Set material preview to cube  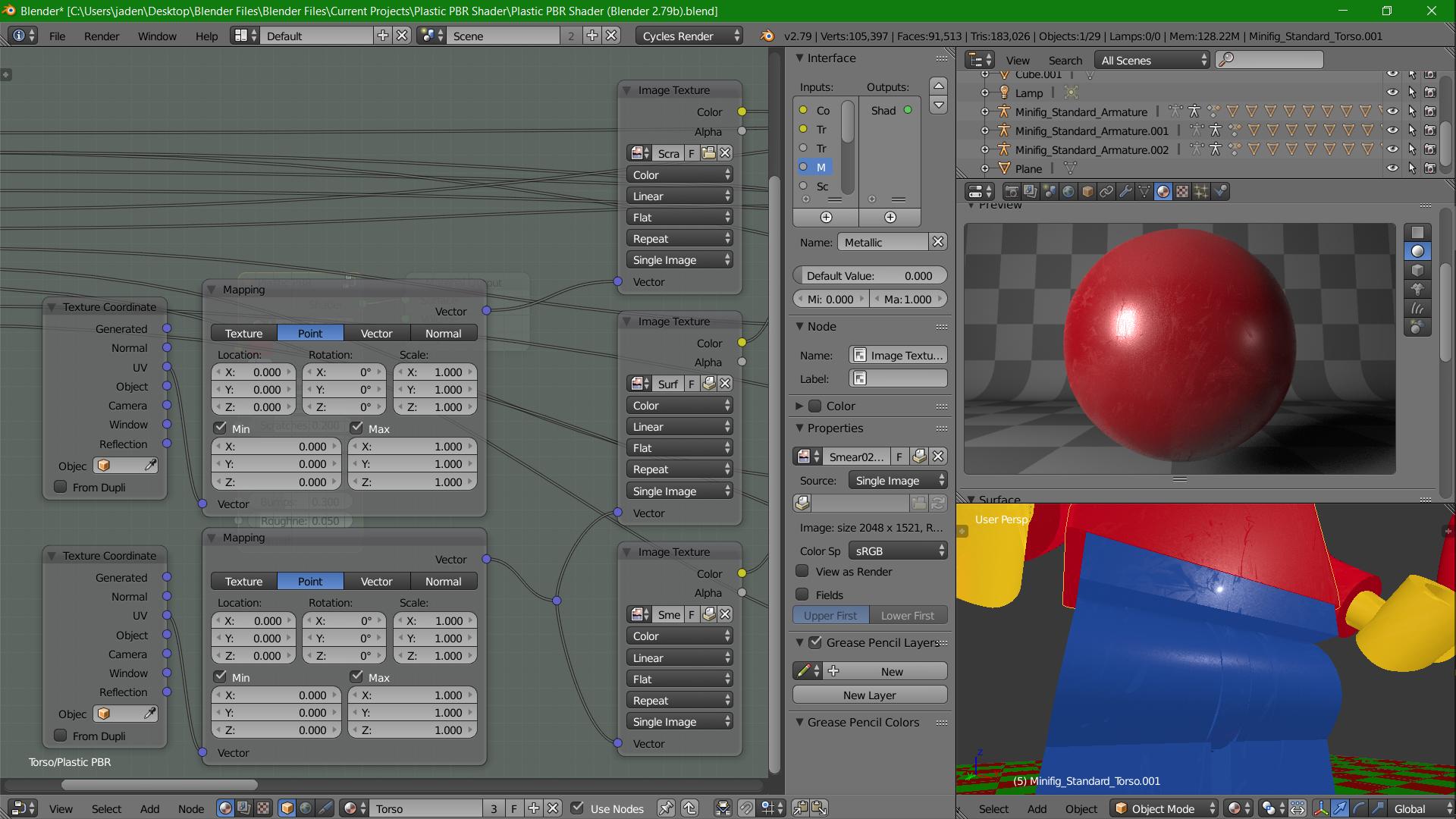(x=1417, y=271)
